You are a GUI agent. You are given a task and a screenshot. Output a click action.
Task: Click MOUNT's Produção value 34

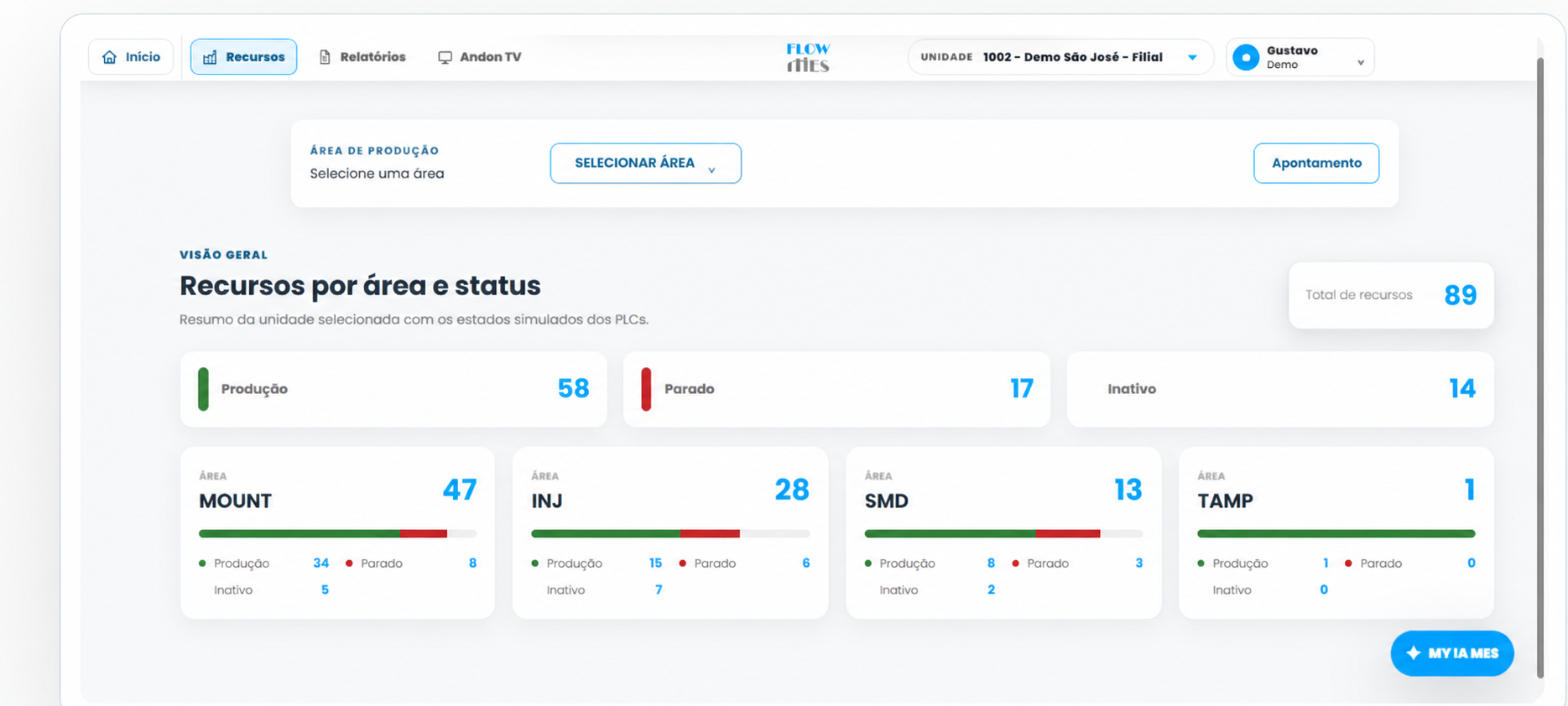[x=321, y=563]
